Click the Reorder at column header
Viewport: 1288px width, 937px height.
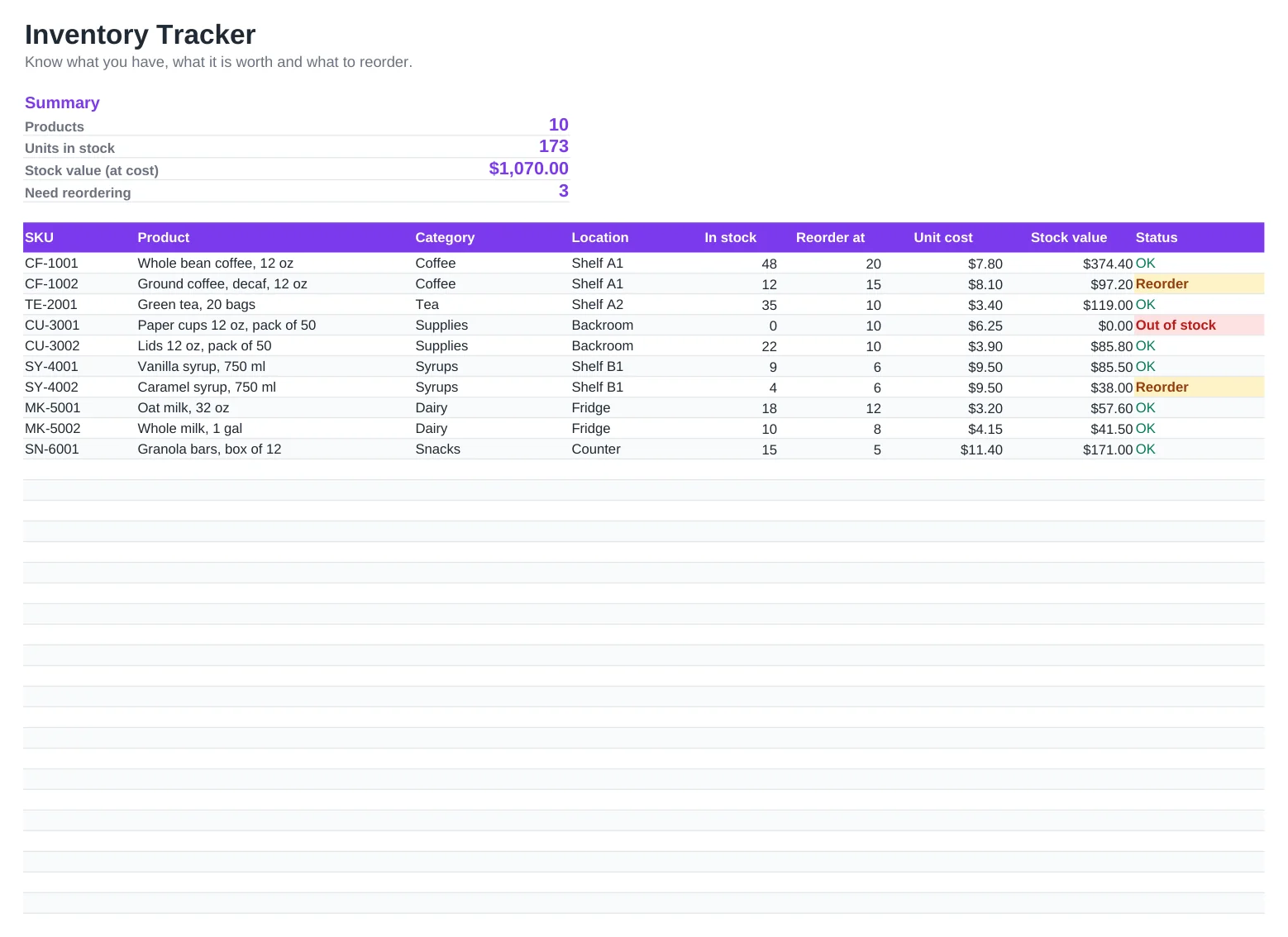click(830, 237)
